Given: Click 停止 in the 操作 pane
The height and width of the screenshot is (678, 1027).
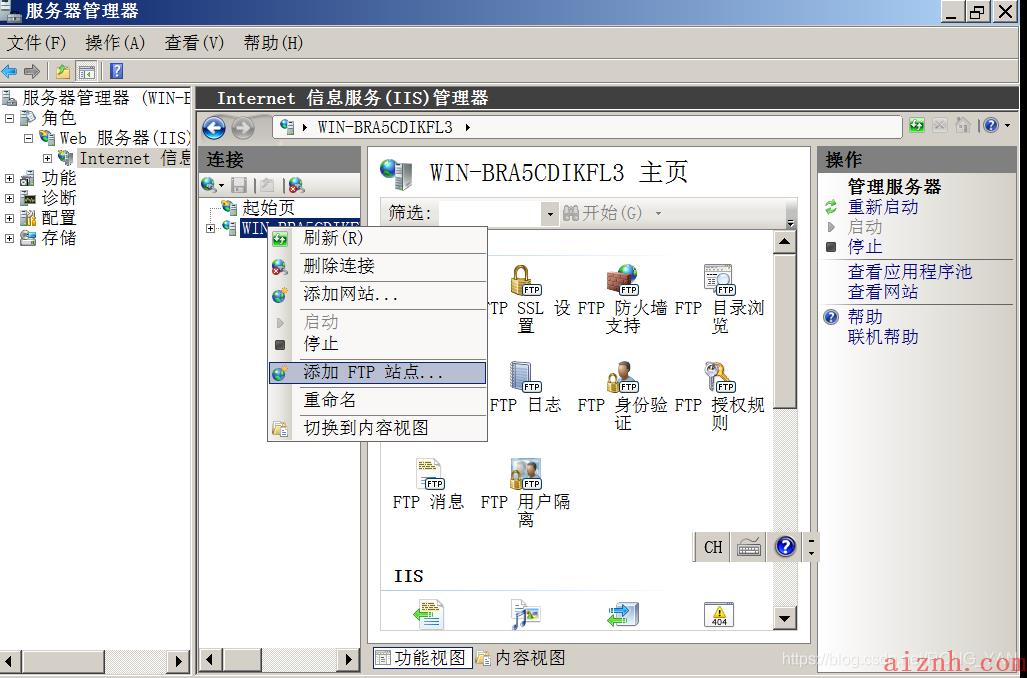Looking at the screenshot, I should point(865,247).
